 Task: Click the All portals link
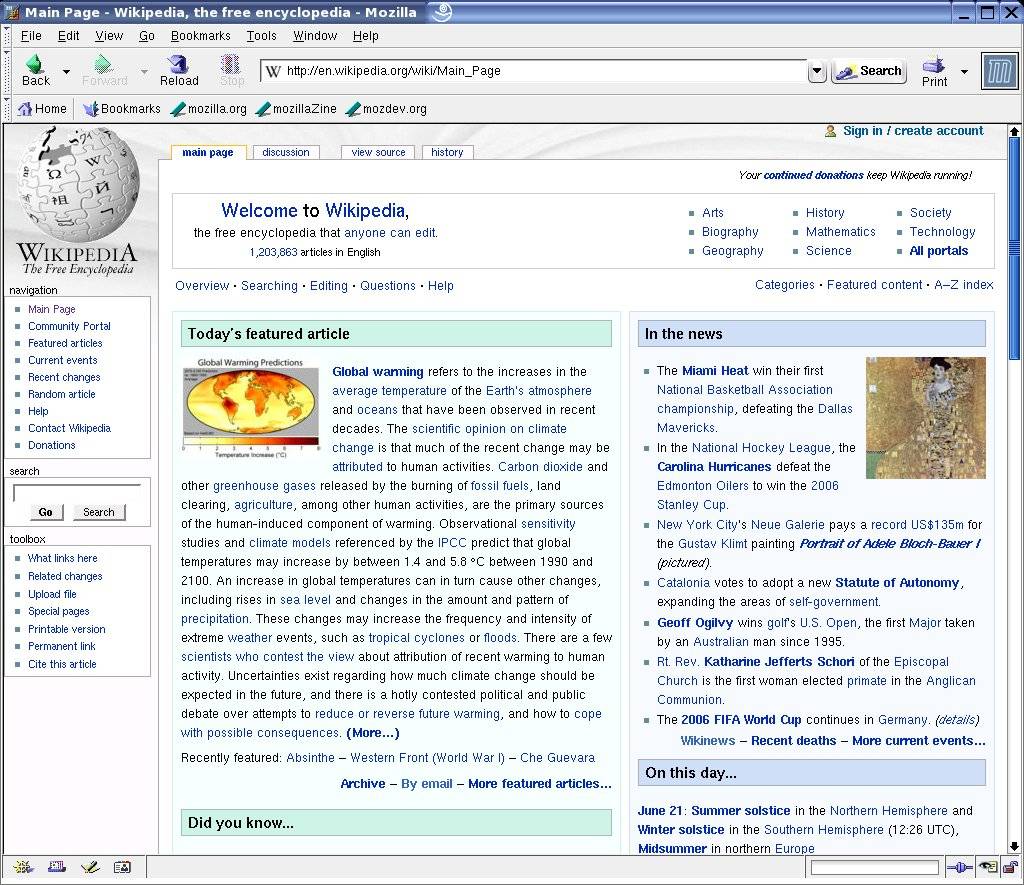click(938, 251)
